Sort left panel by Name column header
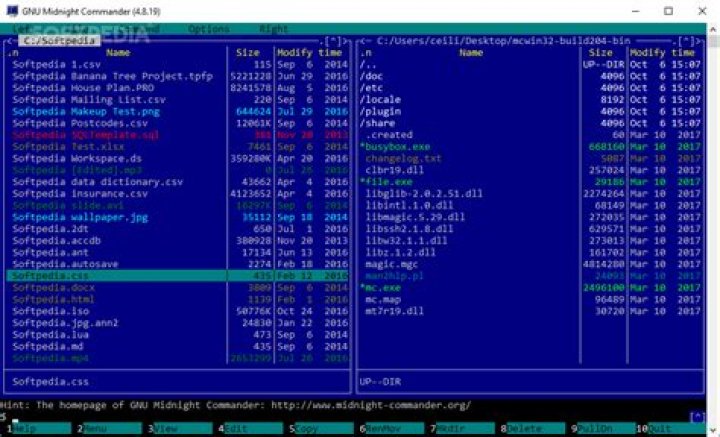 click(118, 53)
